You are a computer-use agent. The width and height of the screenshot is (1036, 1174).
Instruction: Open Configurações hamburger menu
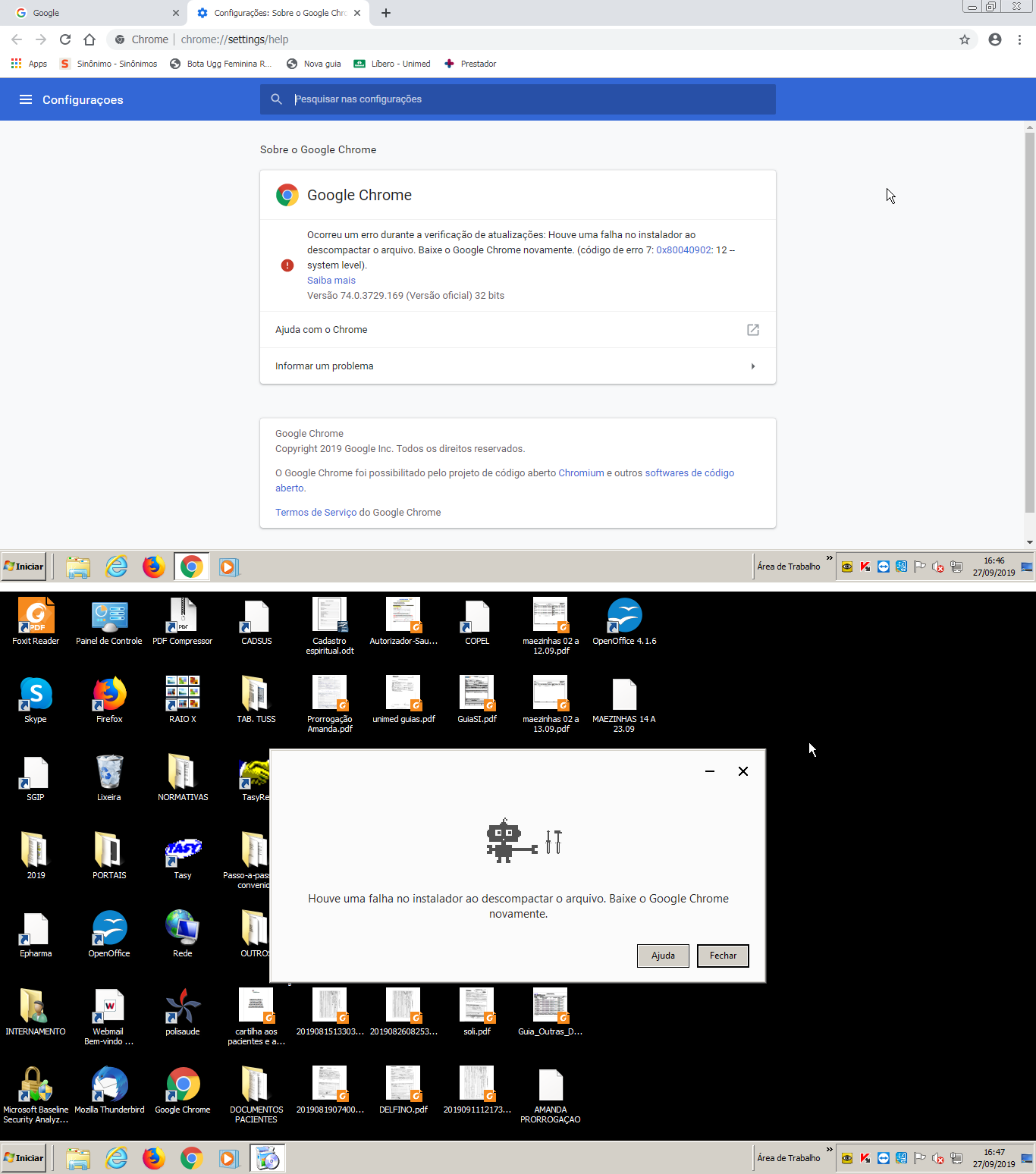point(26,99)
